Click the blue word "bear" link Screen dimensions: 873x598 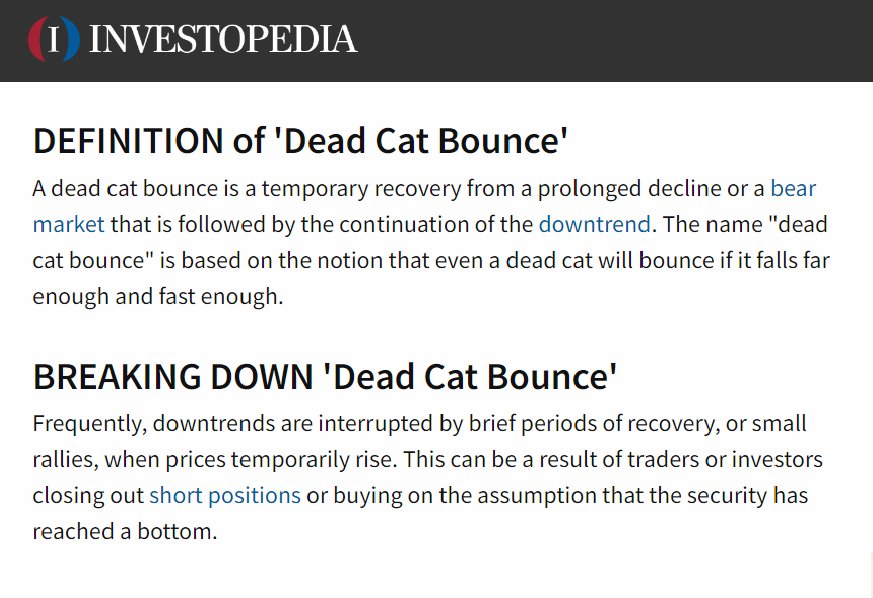click(793, 188)
